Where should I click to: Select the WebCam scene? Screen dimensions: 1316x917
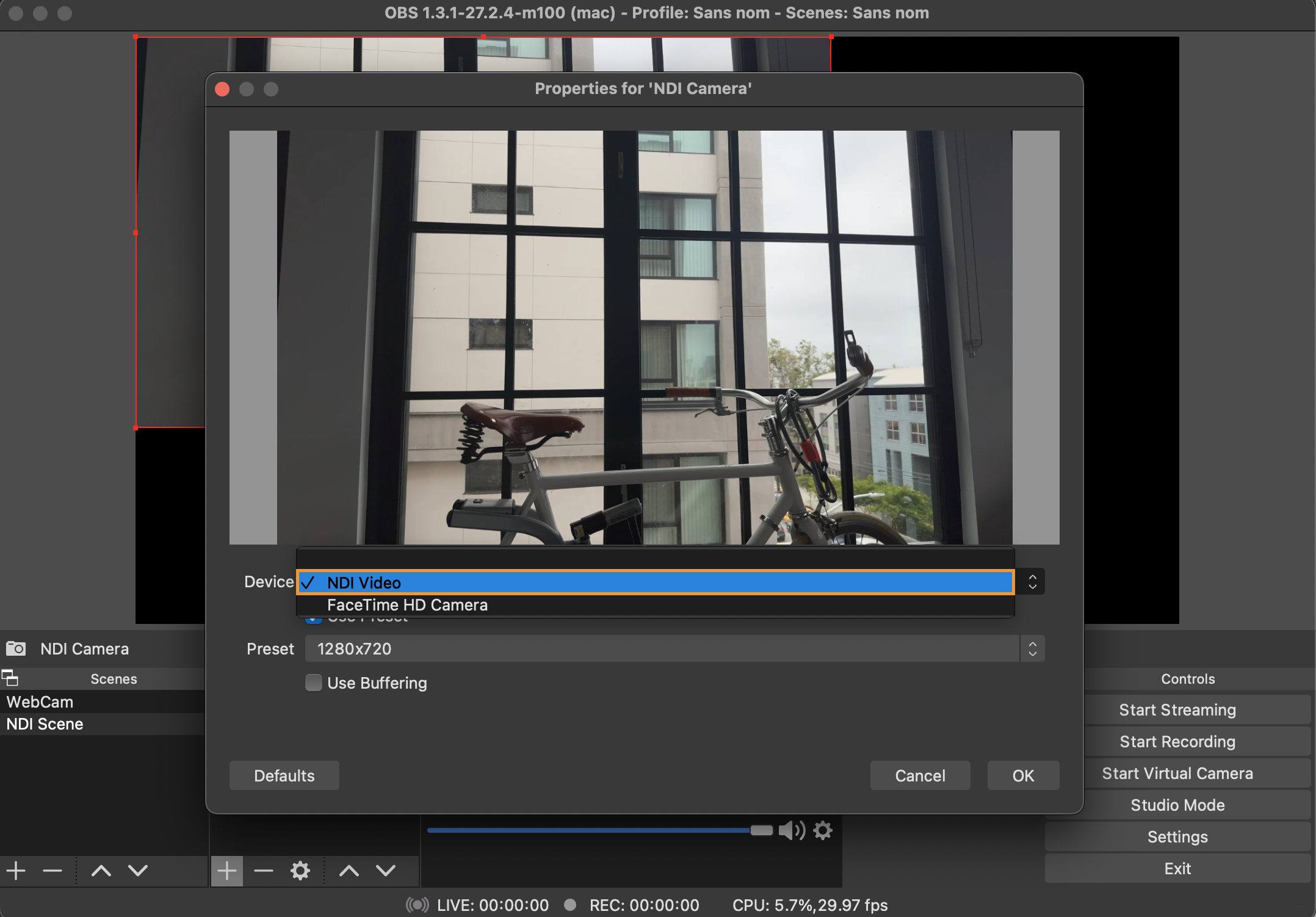pos(40,702)
